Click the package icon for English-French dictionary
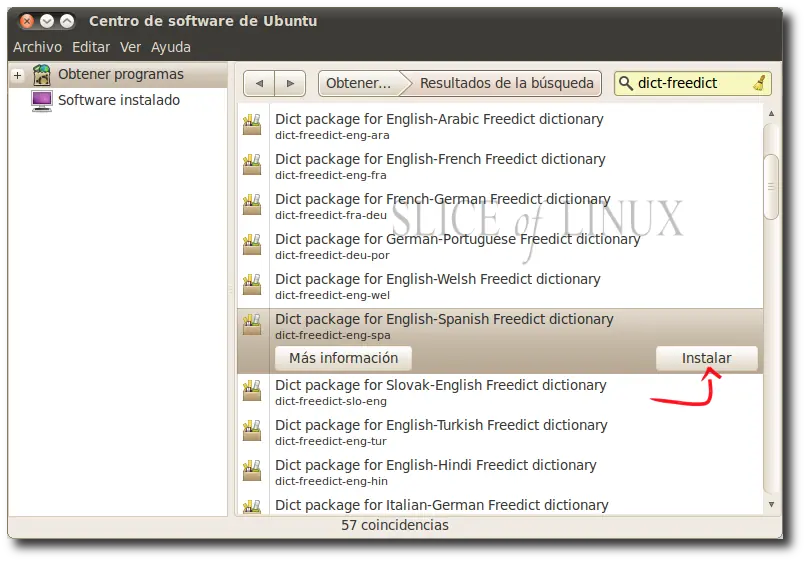 (252, 165)
